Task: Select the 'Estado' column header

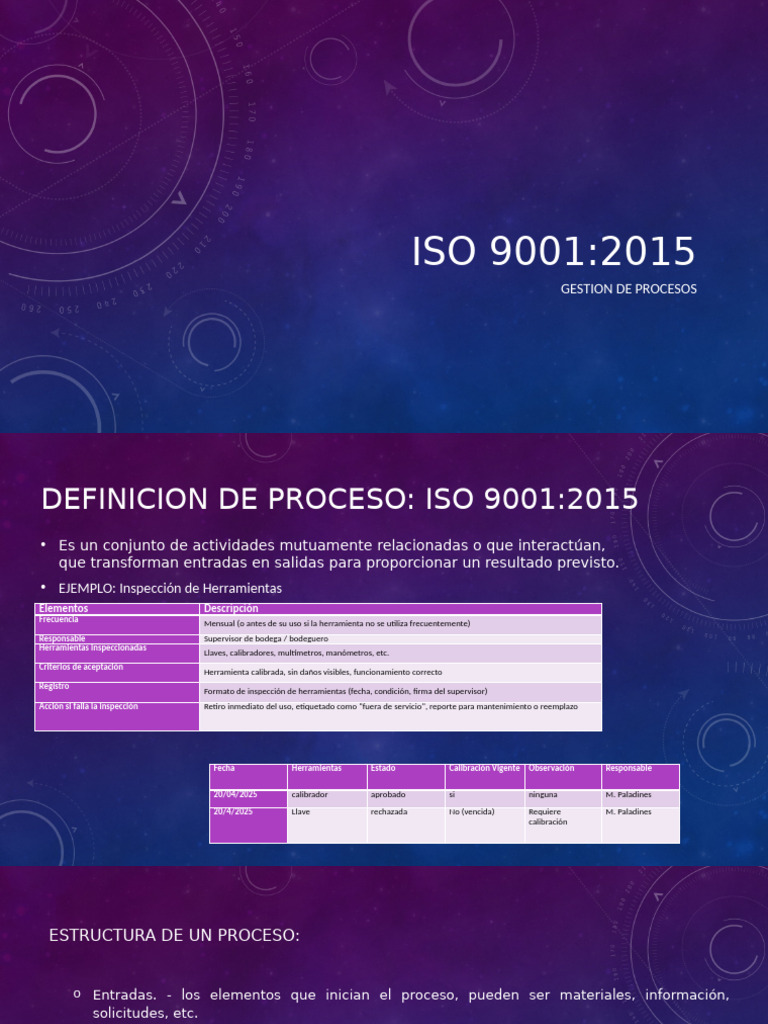Action: click(x=406, y=777)
